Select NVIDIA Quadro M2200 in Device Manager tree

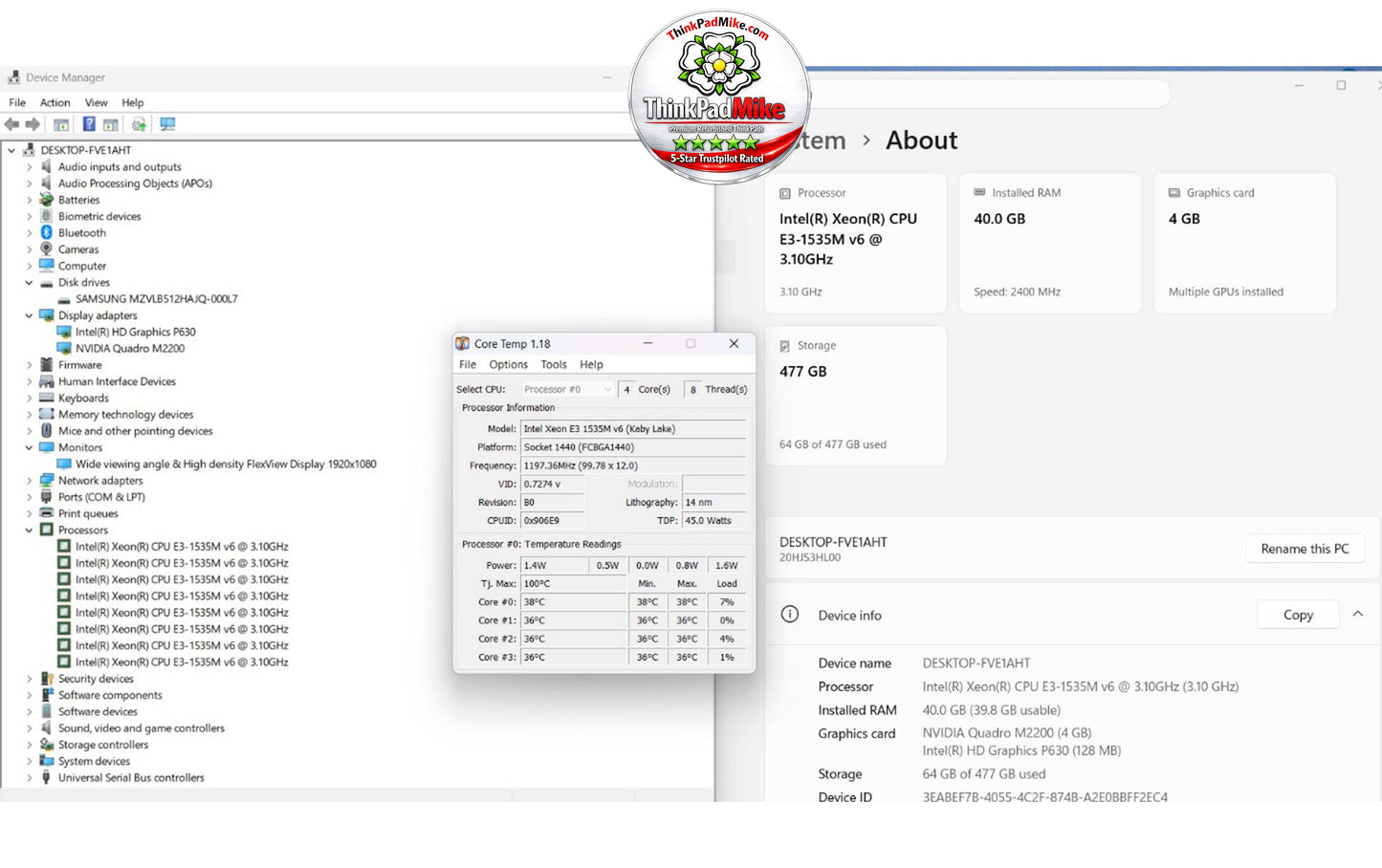pyautogui.click(x=130, y=349)
